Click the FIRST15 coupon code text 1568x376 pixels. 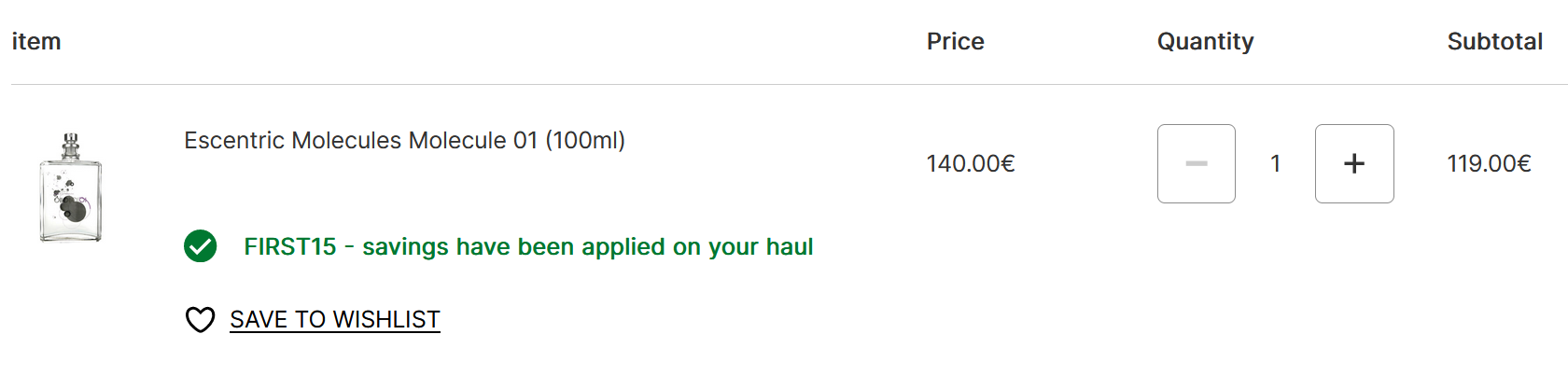point(289,247)
